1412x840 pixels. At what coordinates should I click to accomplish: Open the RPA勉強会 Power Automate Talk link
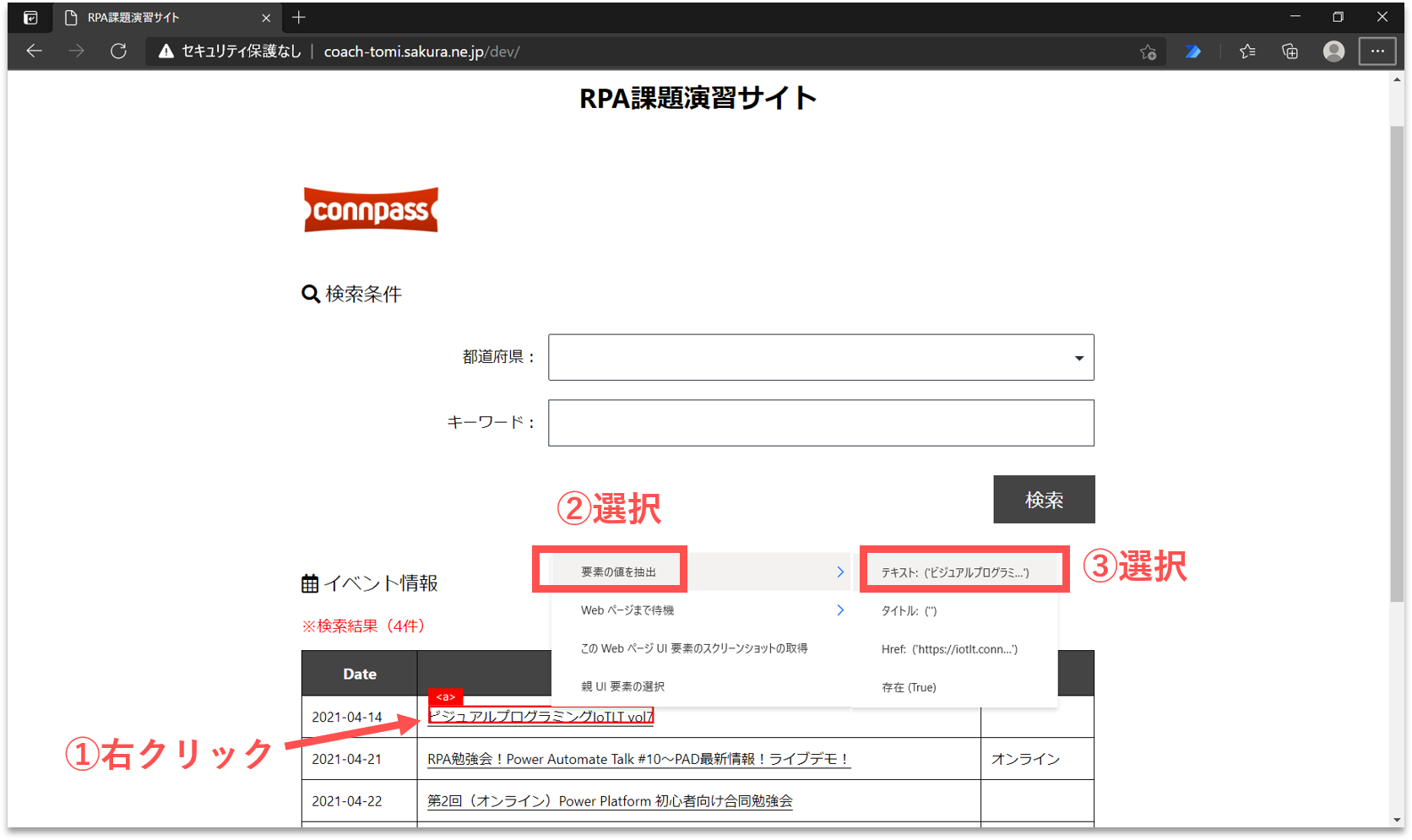point(638,759)
